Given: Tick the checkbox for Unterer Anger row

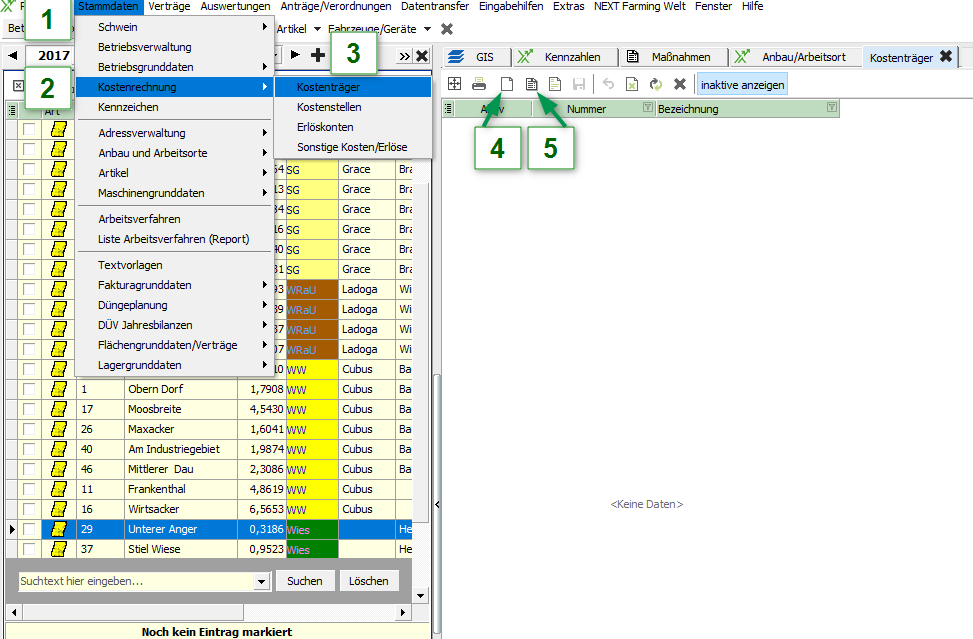Looking at the screenshot, I should (x=30, y=529).
